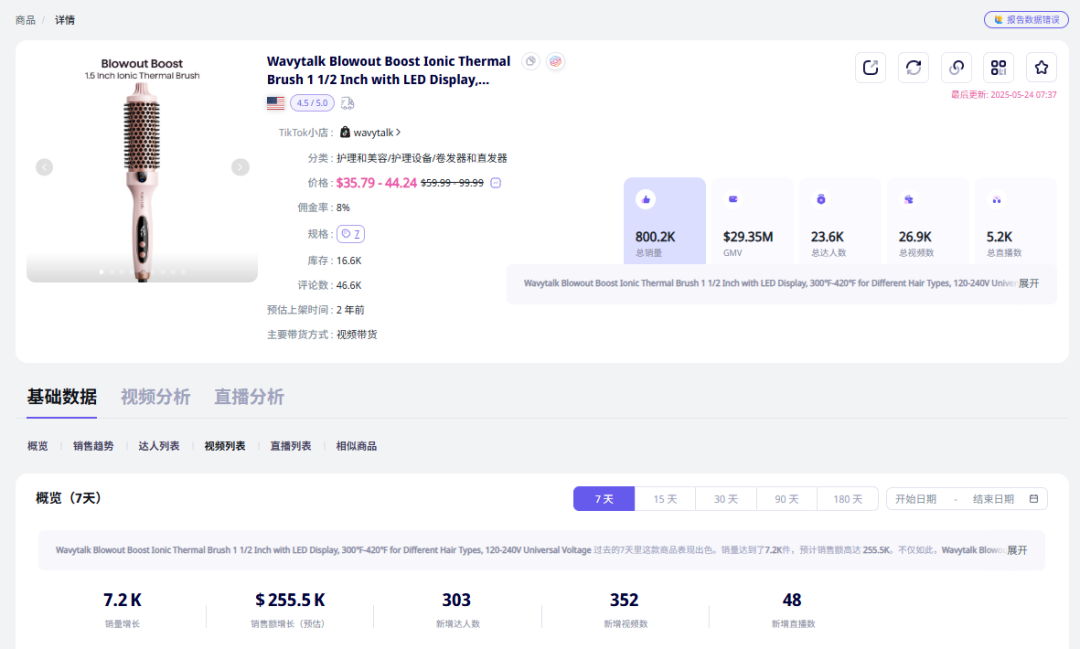Screen dimensions: 1080x649
Task: Open the wavytalk TikTok shop link
Action: pyautogui.click(x=370, y=132)
